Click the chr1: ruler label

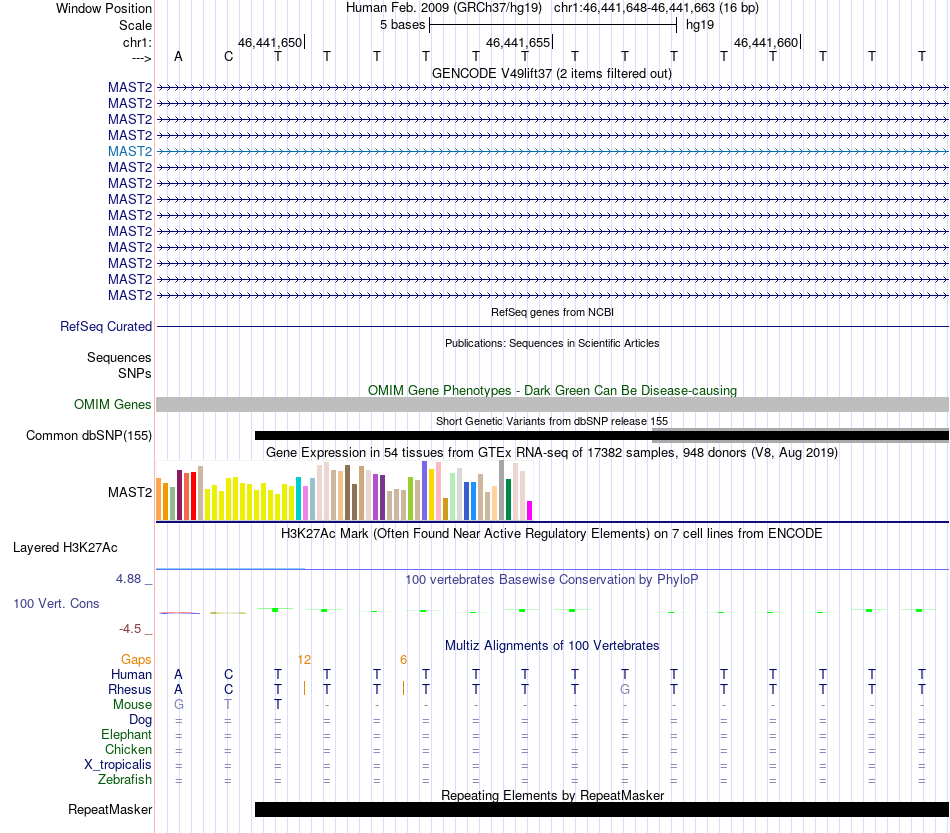[x=137, y=42]
